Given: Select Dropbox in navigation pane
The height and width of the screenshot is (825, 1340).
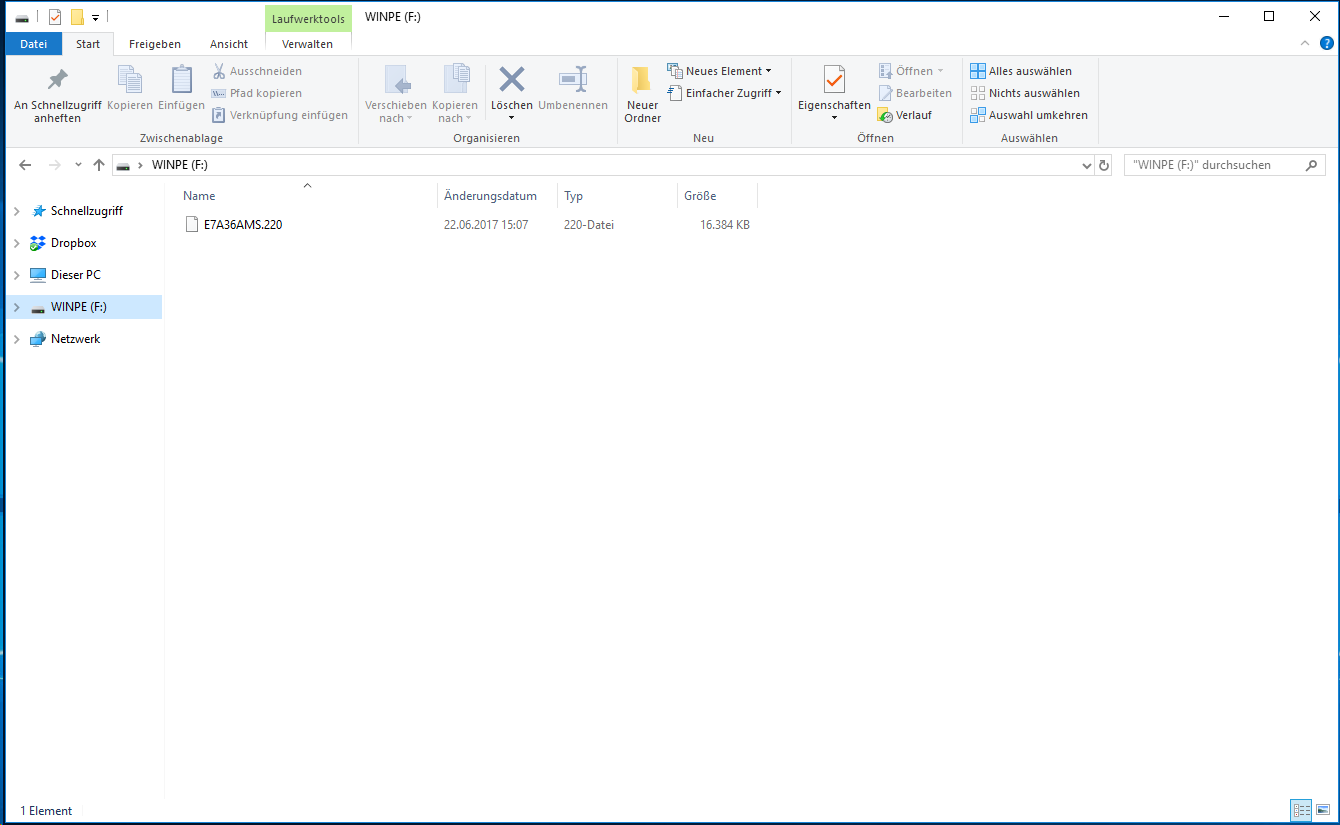Looking at the screenshot, I should tap(74, 243).
